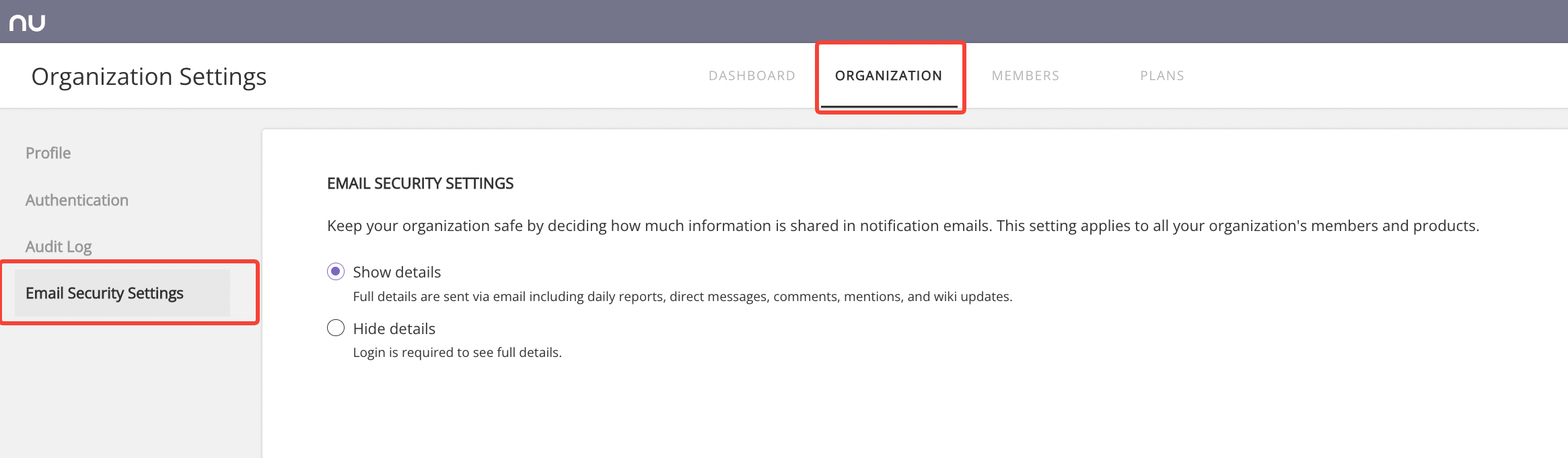Open the Plans tab
Viewport: 1568px width, 458px height.
[1162, 75]
